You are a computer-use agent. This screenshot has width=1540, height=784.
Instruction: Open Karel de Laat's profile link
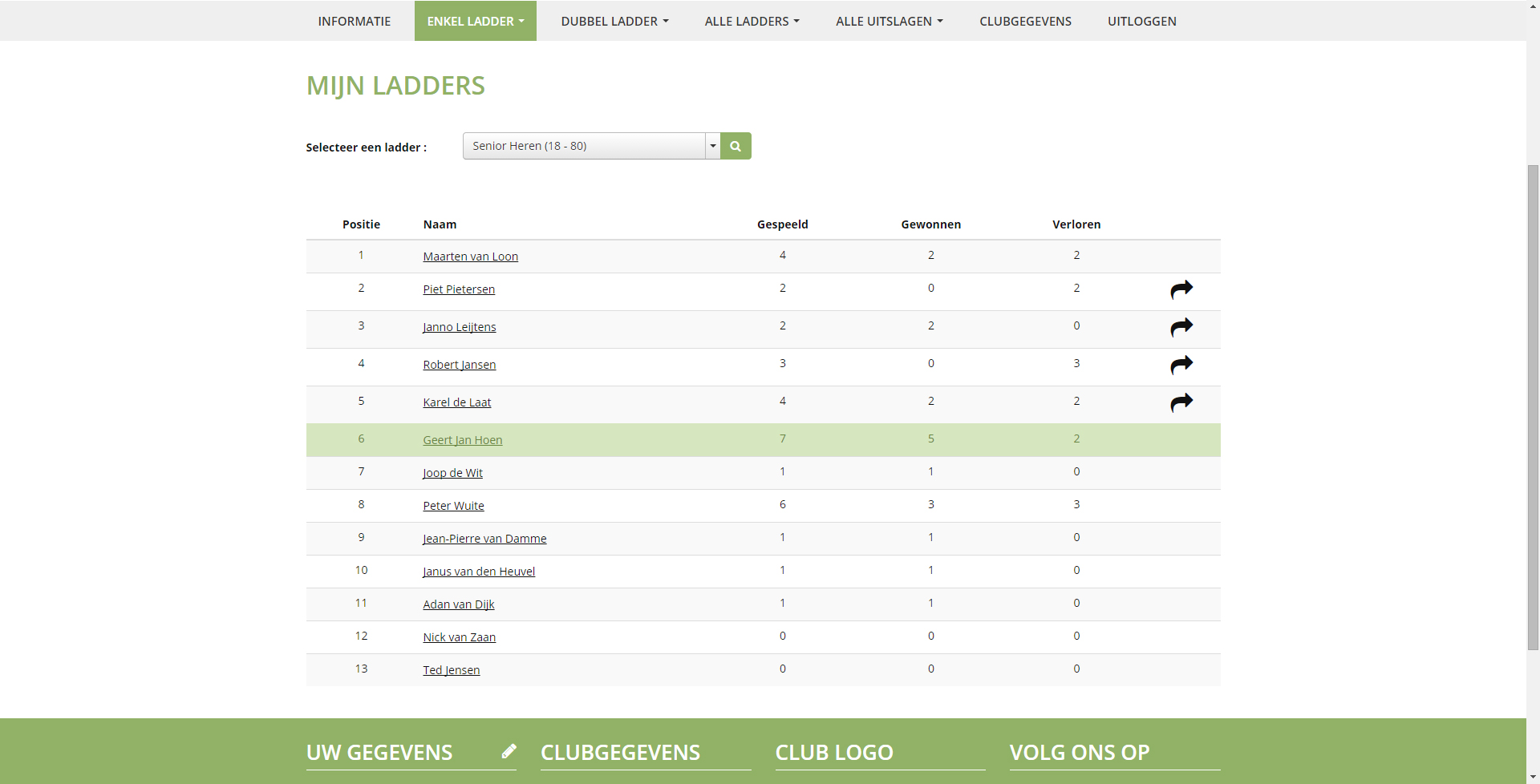click(x=457, y=402)
